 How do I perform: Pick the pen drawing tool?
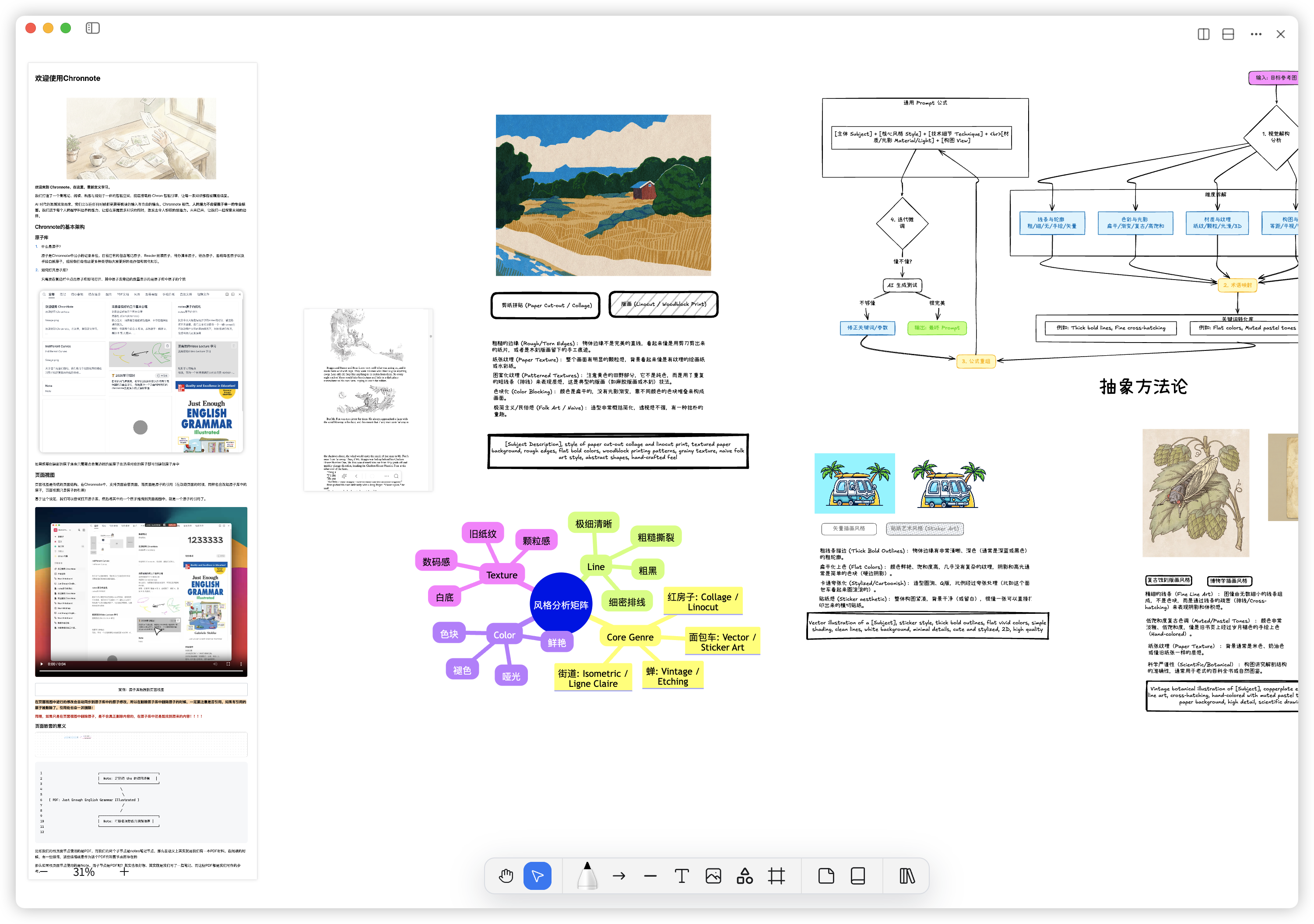(587, 876)
